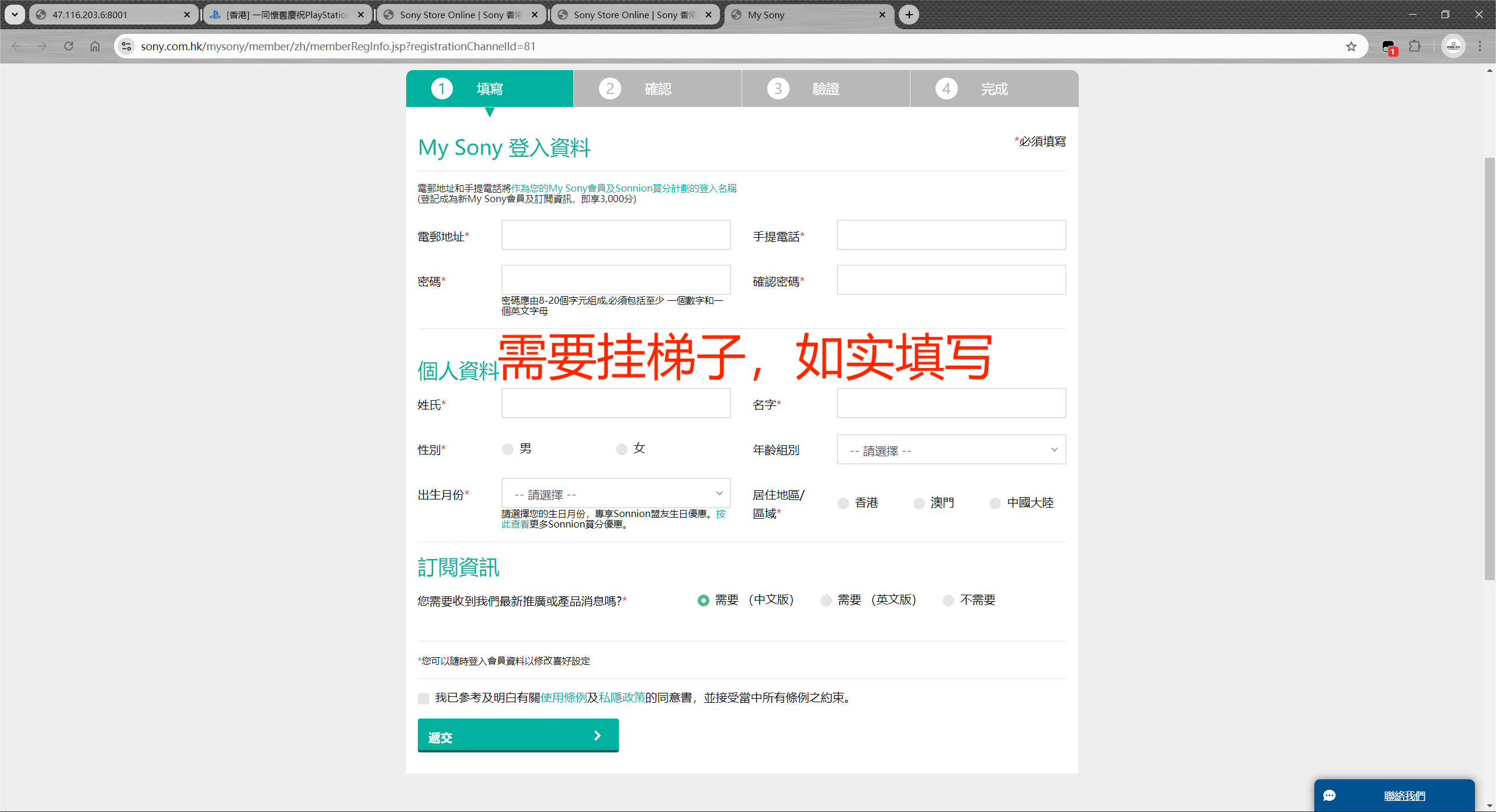Focus the 密碼 input field
This screenshot has width=1496, height=812.
pos(616,280)
